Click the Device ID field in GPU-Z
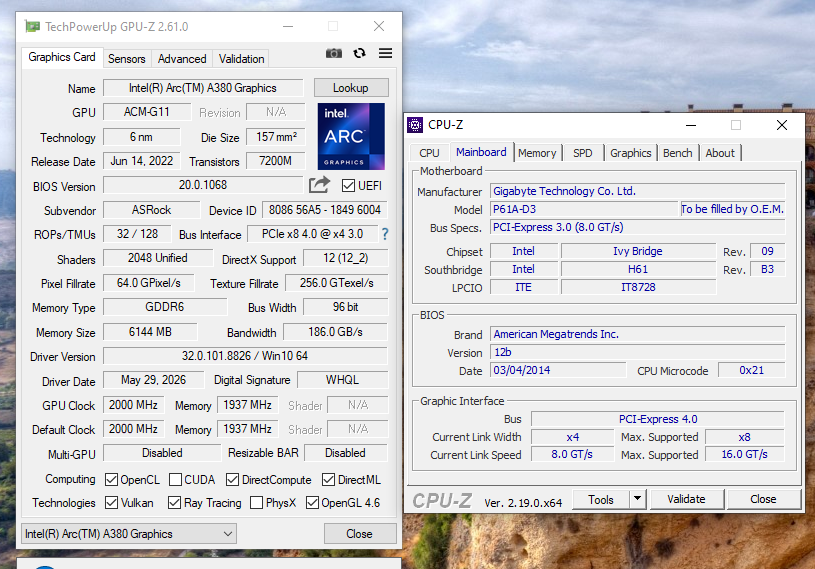Image resolution: width=815 pixels, height=569 pixels. pyautogui.click(x=325, y=210)
